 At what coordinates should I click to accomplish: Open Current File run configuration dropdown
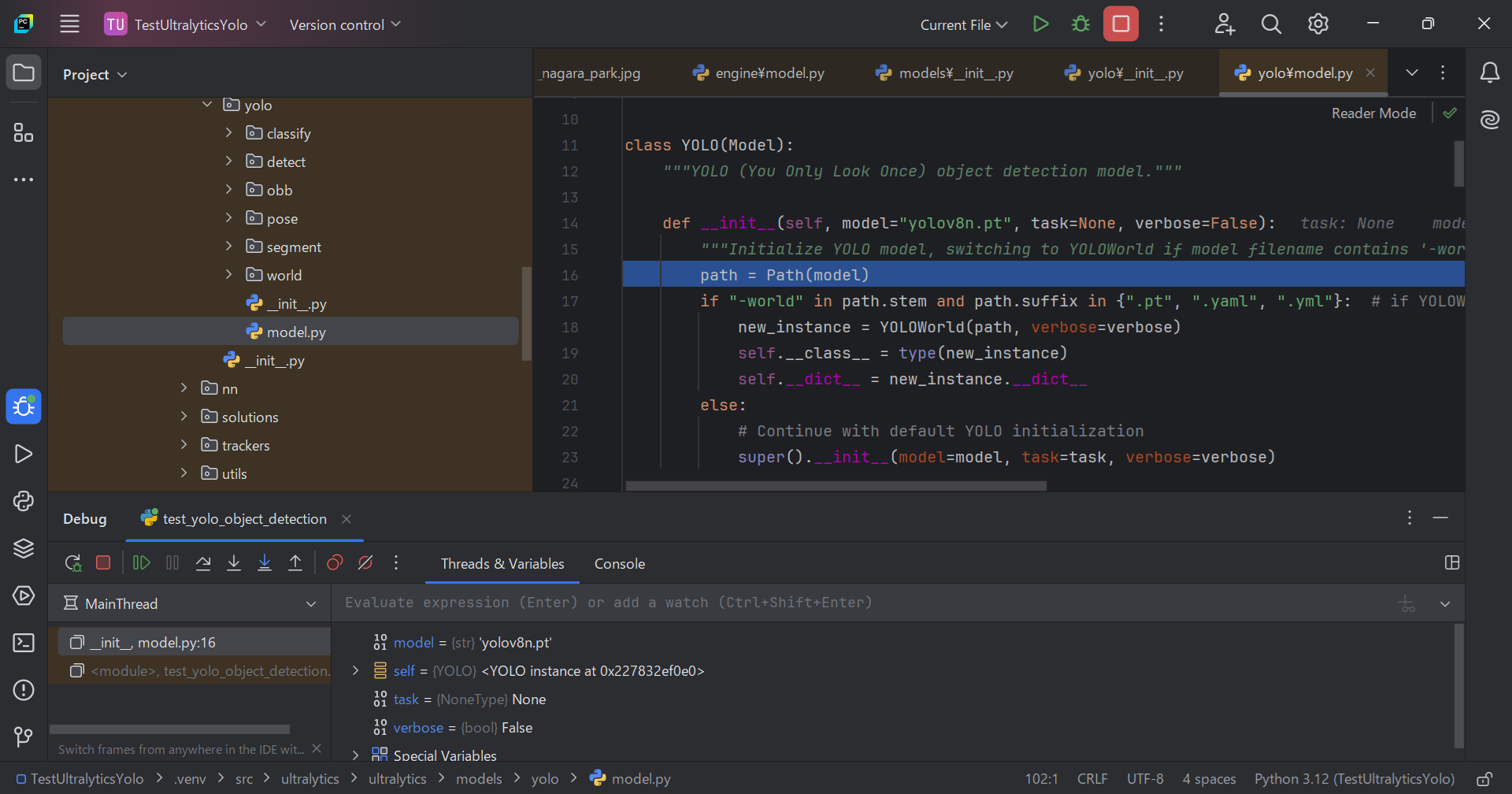(x=963, y=24)
